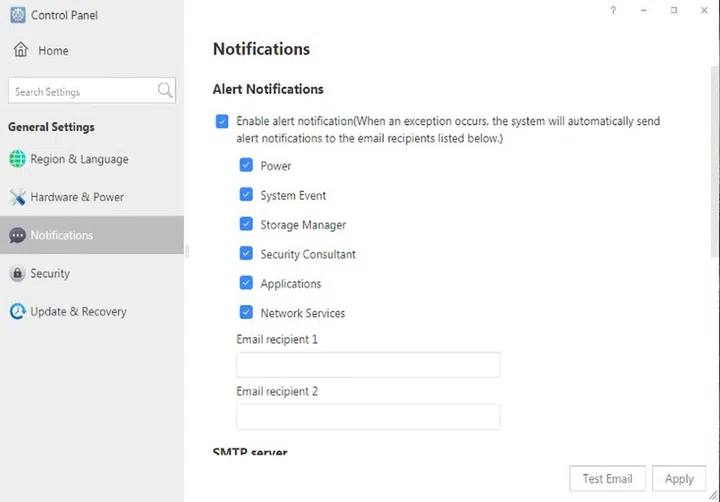This screenshot has width=720, height=502.
Task: Disable the Enable alert notification checkbox
Action: 222,121
